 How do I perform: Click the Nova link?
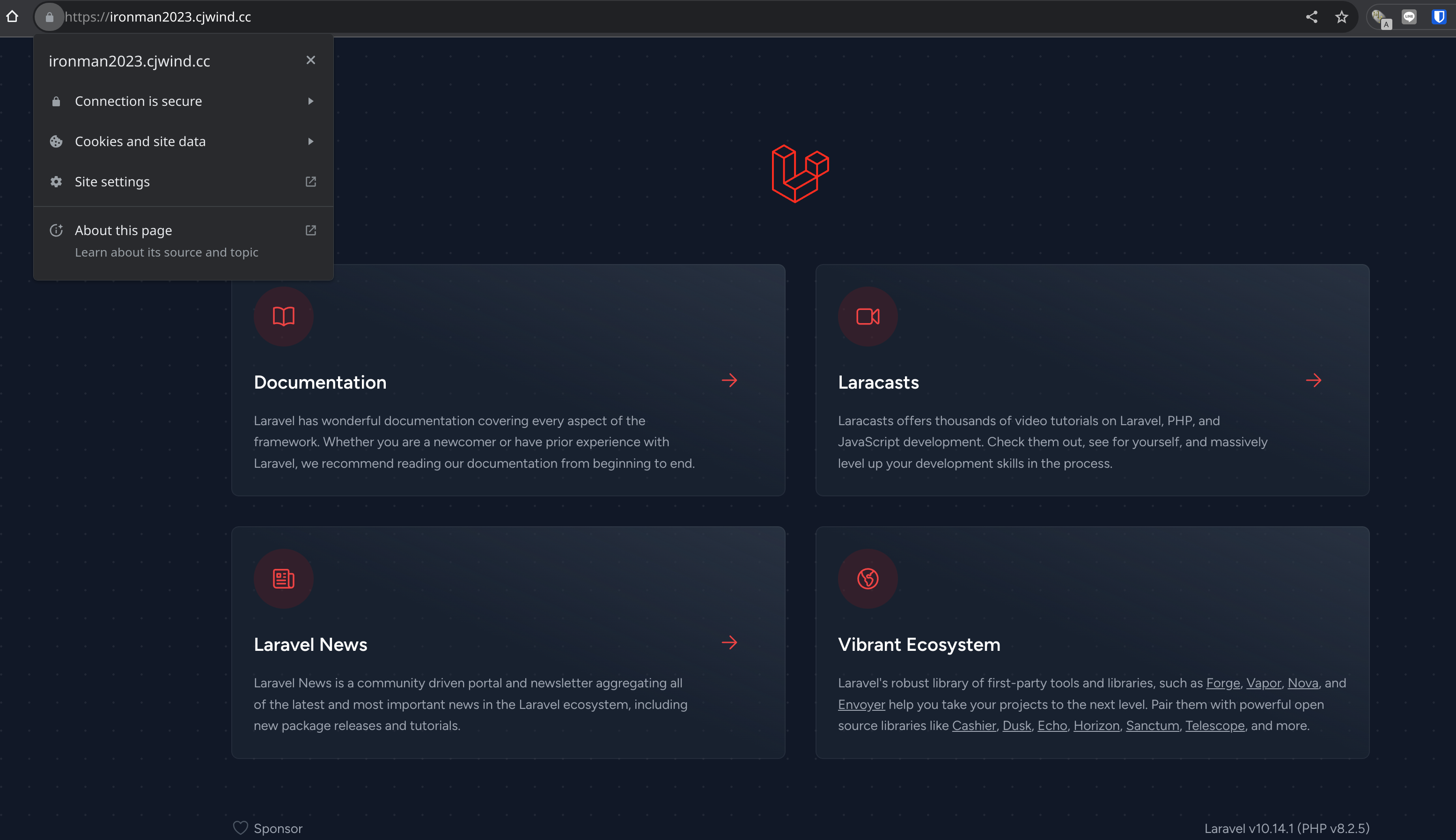tap(1302, 683)
